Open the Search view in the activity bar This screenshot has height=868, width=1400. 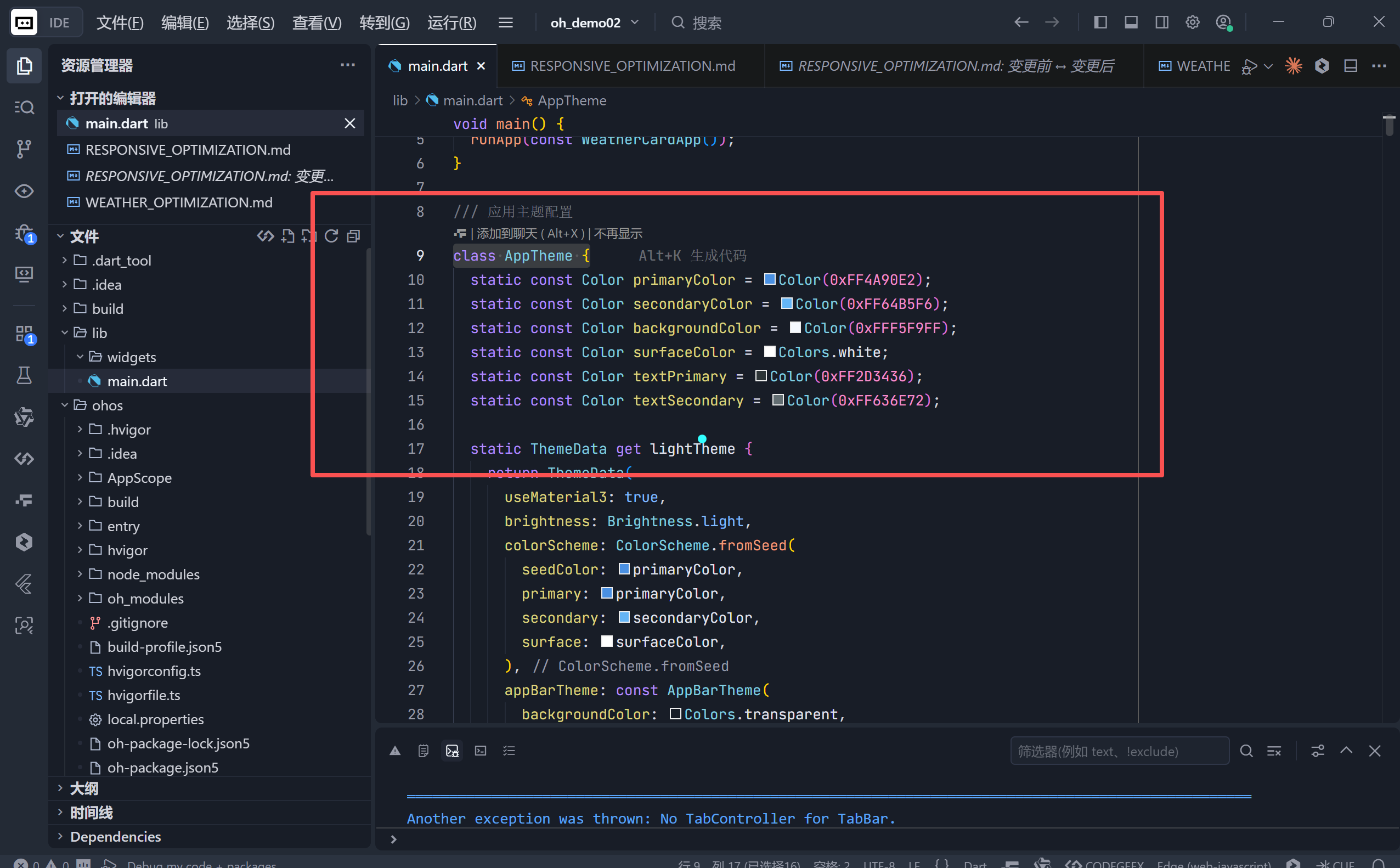[24, 108]
